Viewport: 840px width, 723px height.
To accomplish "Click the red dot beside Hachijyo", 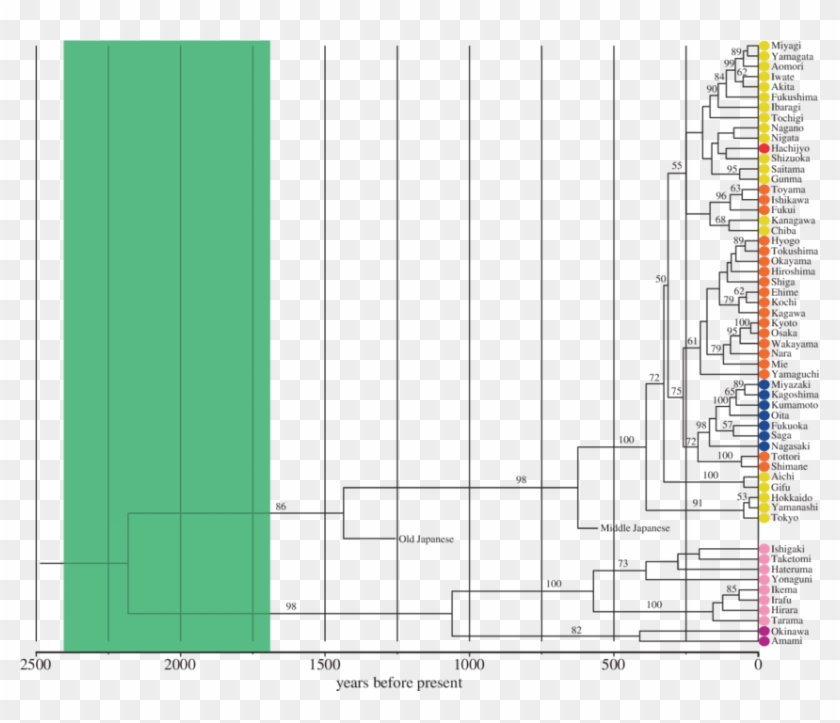I will [x=764, y=148].
